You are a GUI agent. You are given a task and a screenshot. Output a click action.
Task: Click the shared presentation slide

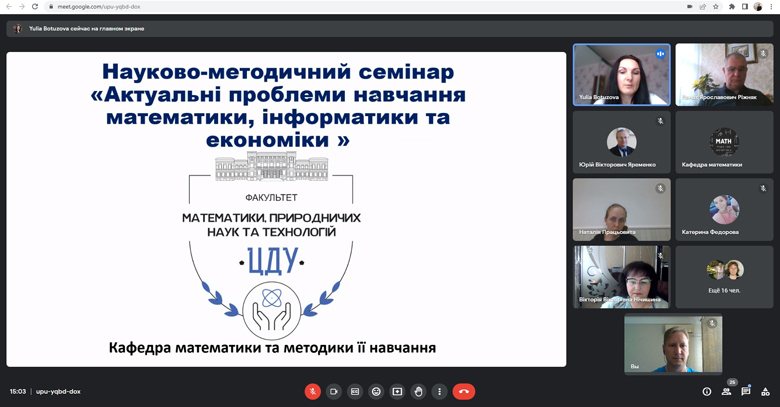pos(286,209)
